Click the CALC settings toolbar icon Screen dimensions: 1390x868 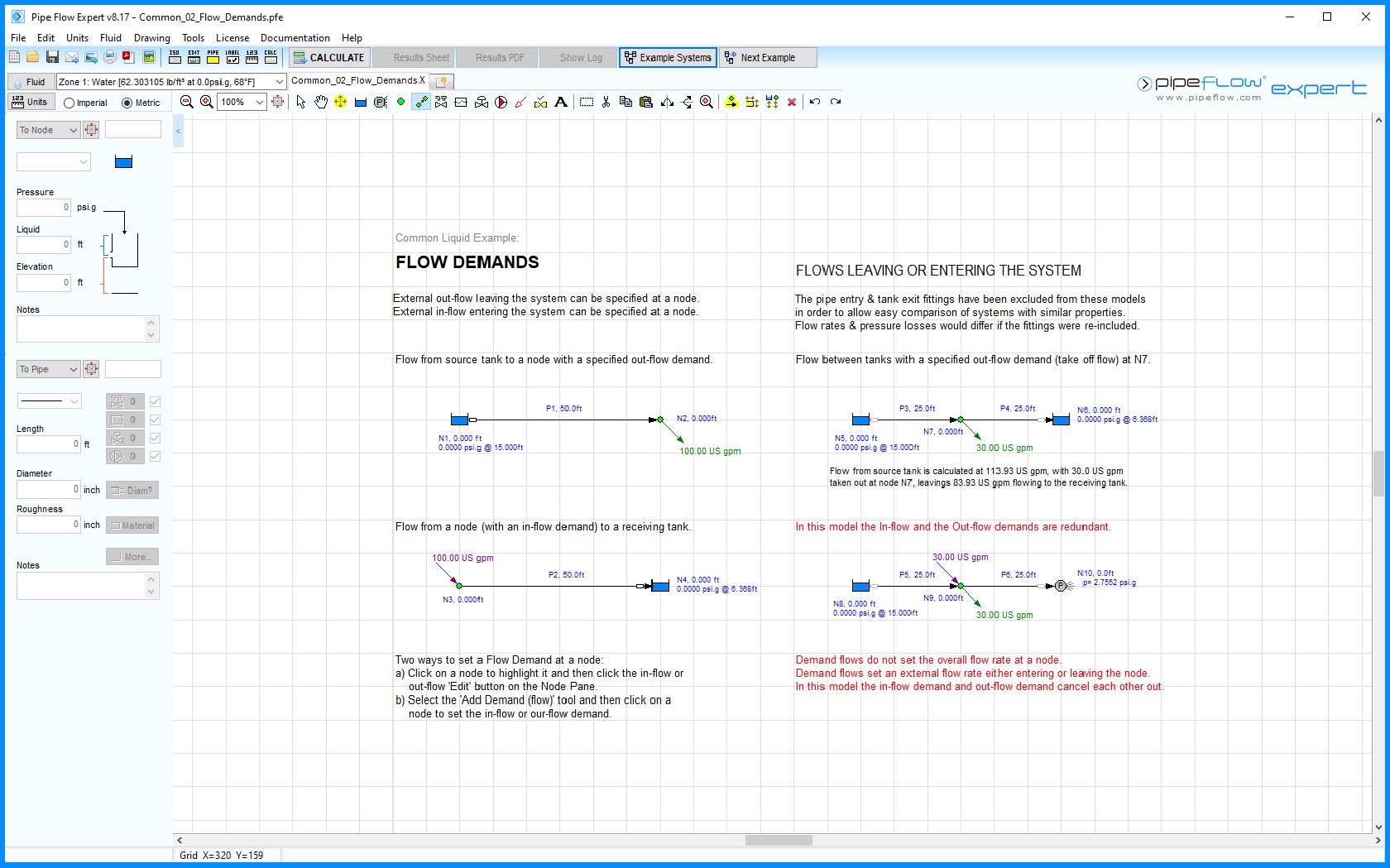[271, 57]
